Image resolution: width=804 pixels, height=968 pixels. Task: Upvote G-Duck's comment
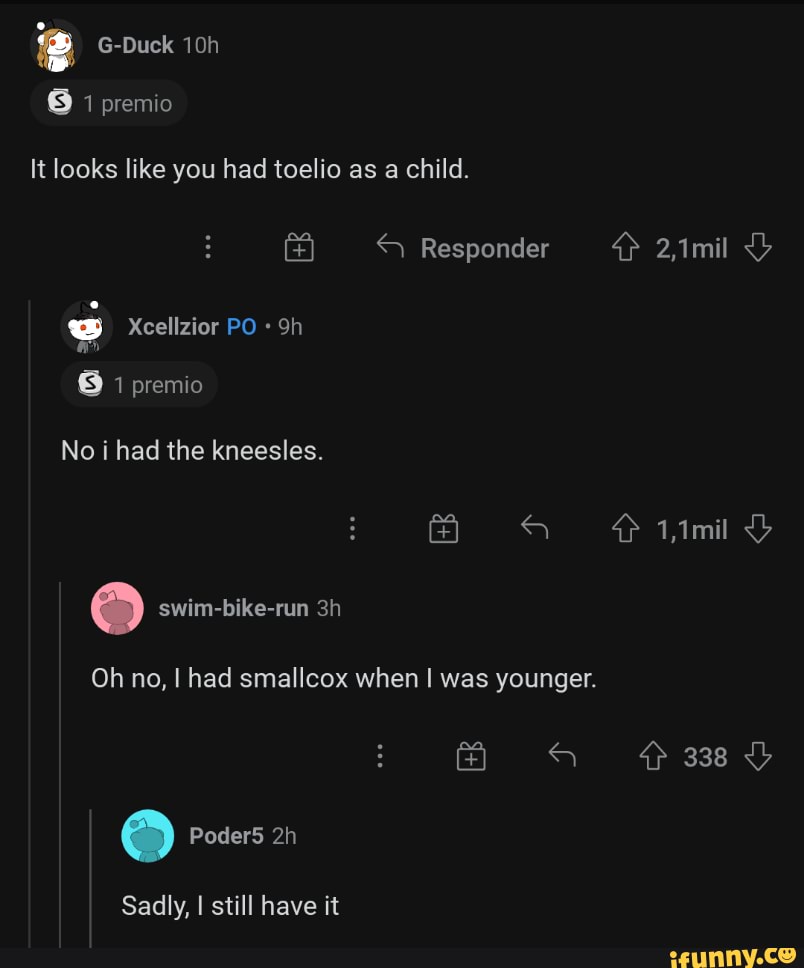click(x=625, y=248)
